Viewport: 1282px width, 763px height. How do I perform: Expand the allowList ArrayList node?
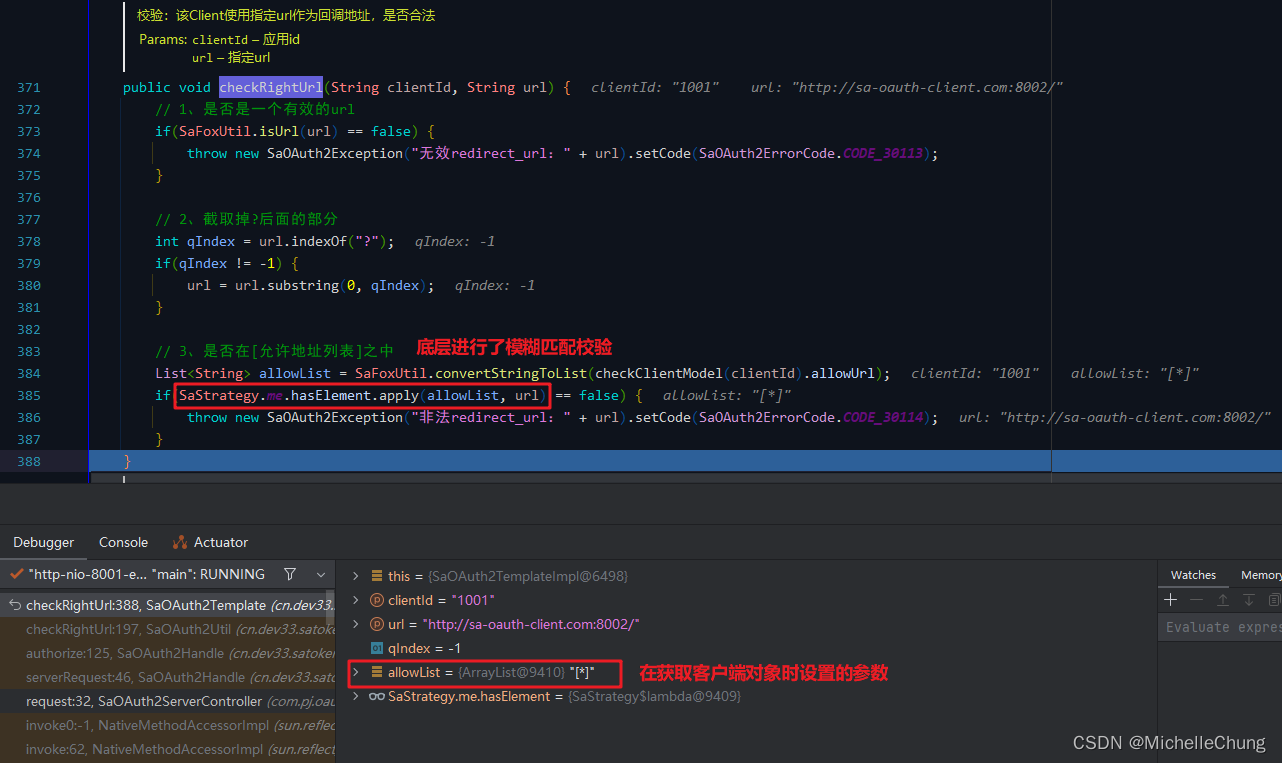tap(355, 672)
